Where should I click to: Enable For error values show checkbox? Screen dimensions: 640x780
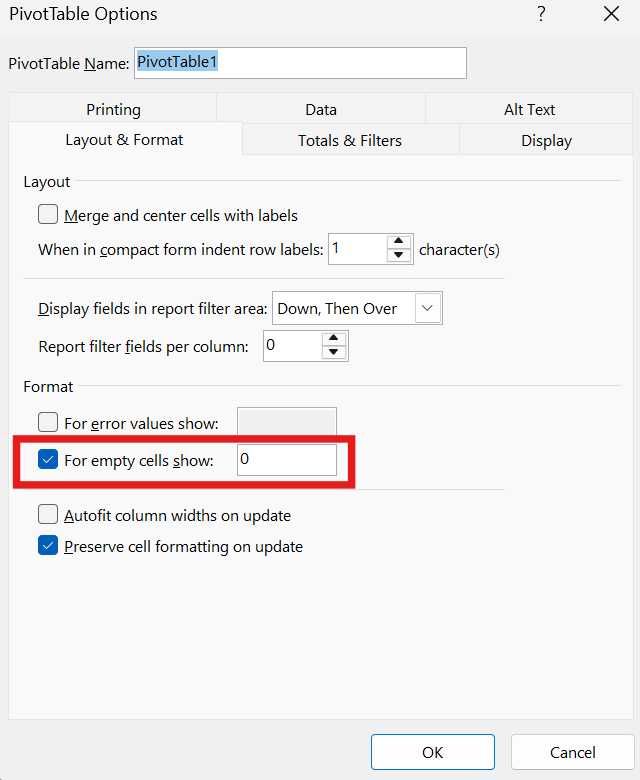[48, 422]
